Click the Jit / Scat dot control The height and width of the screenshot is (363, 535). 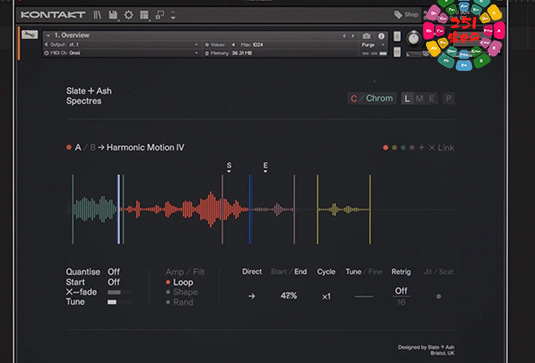[x=439, y=296]
